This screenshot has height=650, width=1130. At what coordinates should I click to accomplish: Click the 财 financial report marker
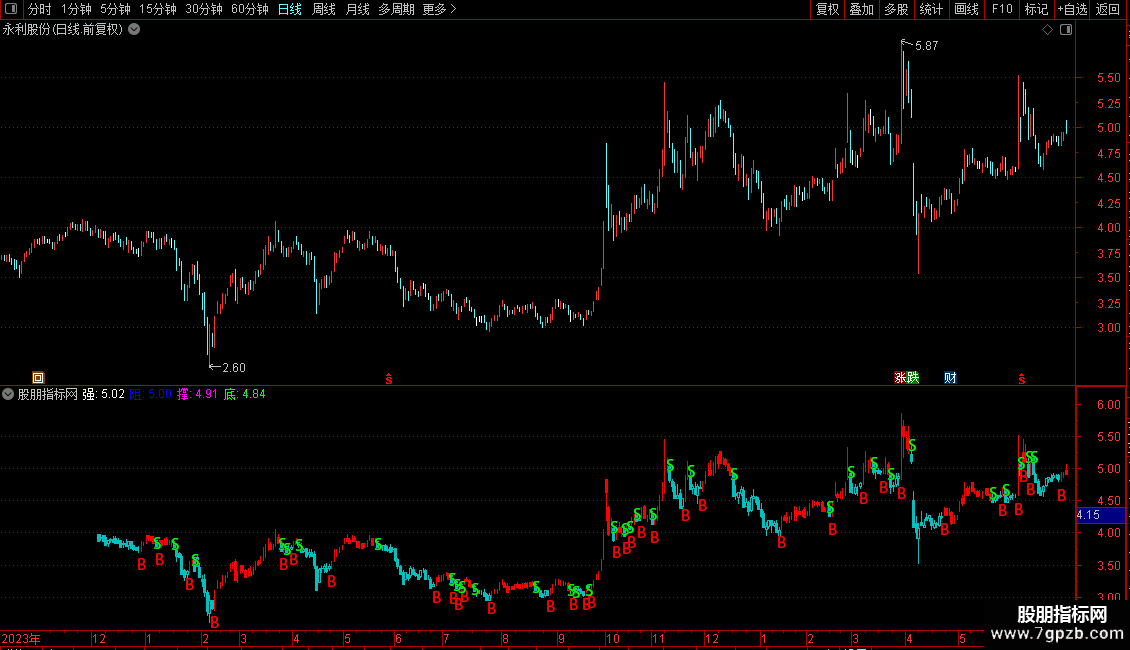pyautogui.click(x=951, y=378)
